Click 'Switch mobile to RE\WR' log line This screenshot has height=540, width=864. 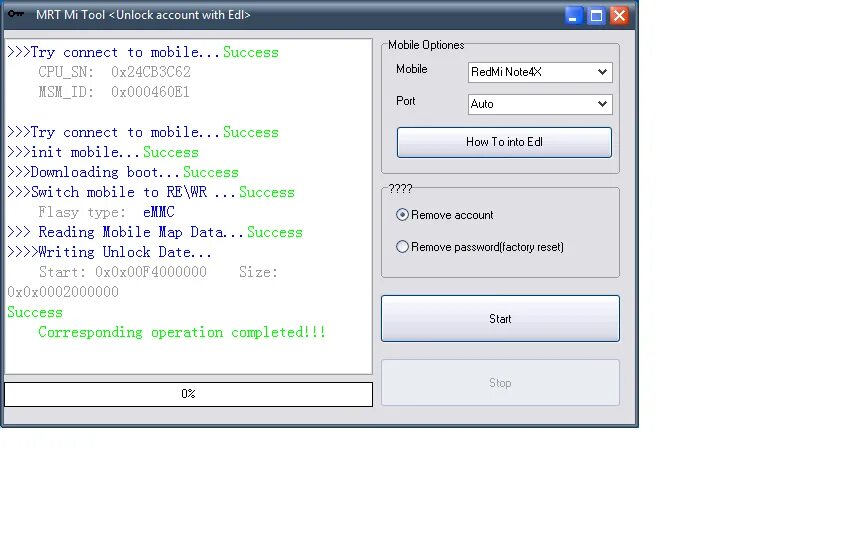(x=151, y=192)
